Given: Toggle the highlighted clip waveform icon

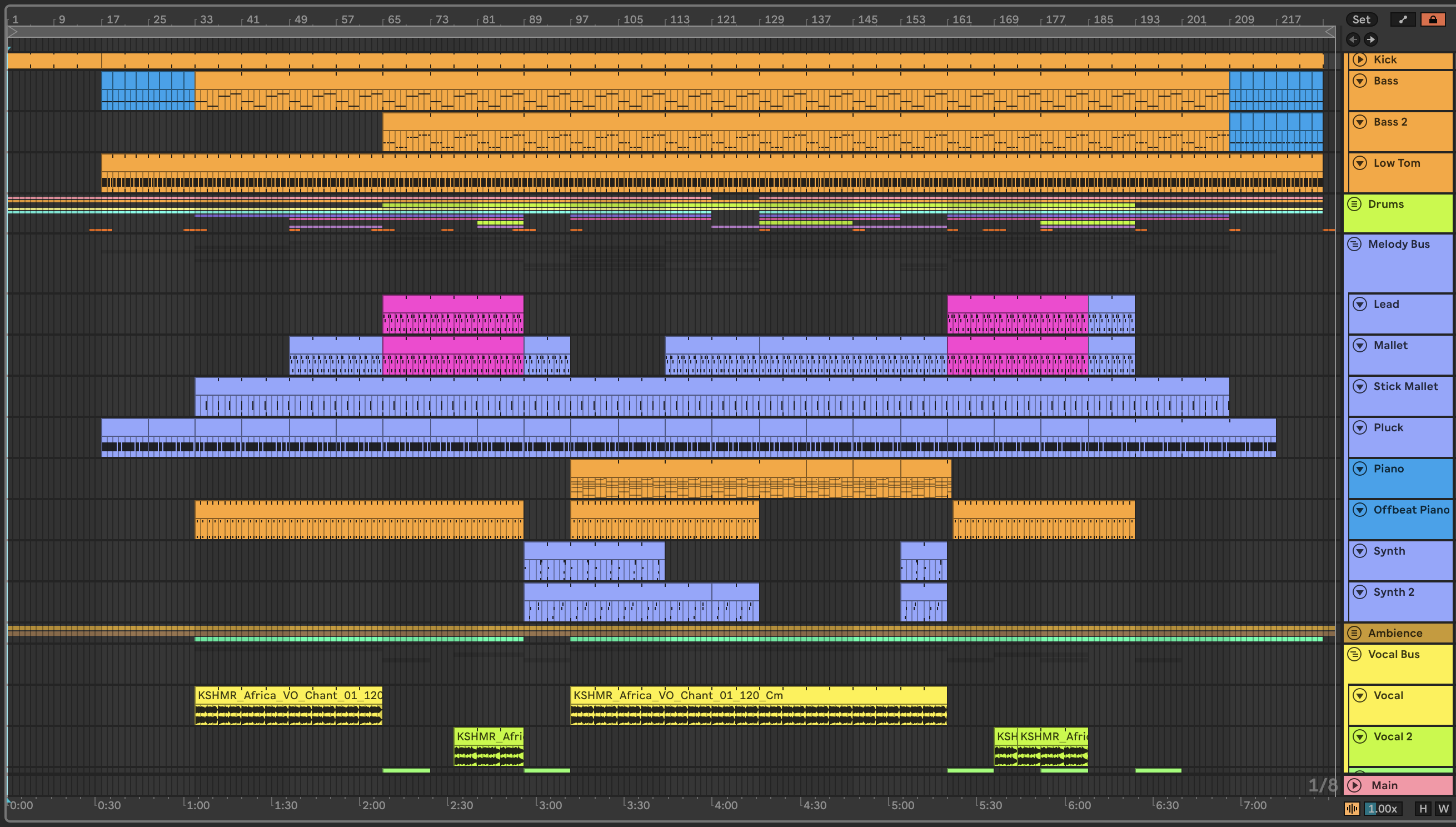Looking at the screenshot, I should click(x=1352, y=808).
